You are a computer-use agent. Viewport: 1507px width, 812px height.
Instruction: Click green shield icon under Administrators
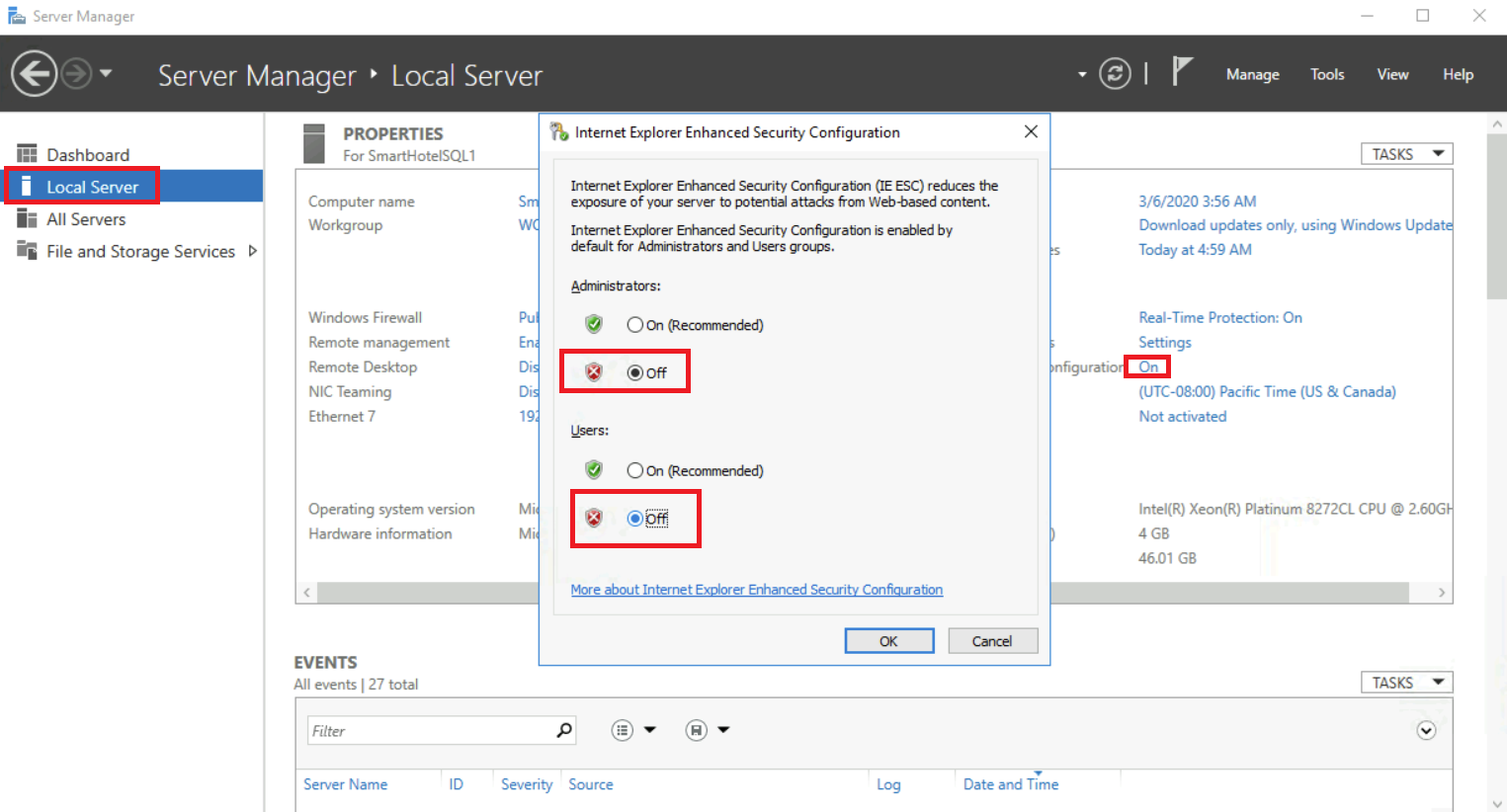pos(594,324)
